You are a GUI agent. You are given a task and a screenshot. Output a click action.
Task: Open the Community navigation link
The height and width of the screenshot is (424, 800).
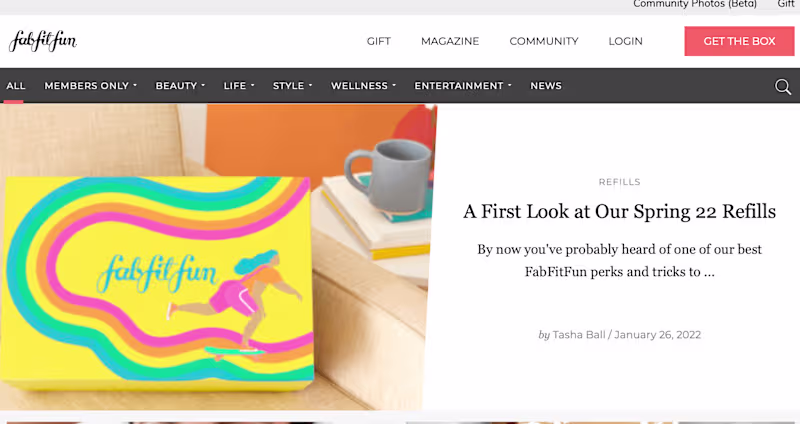pos(544,41)
